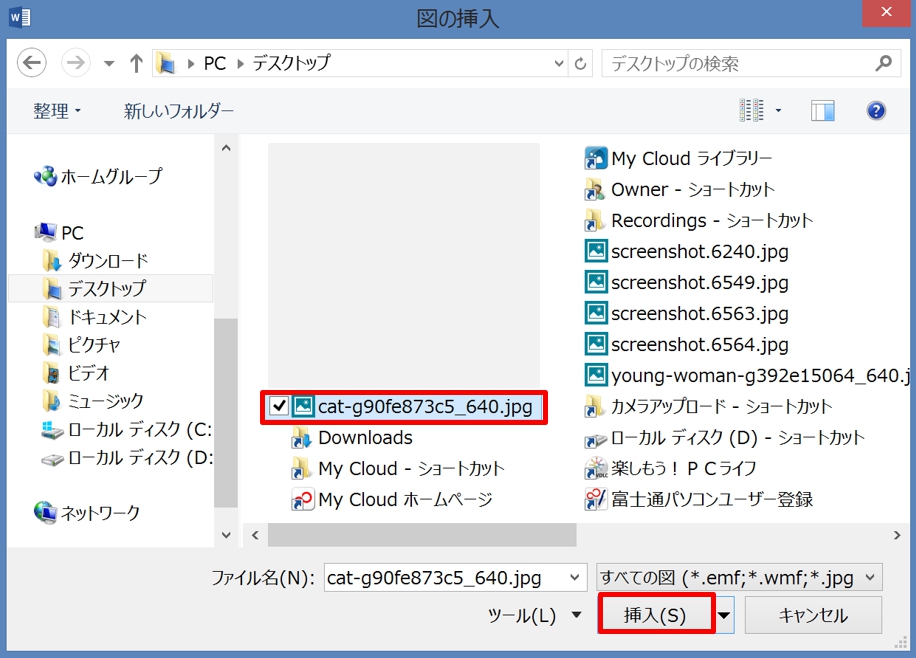Image resolution: width=916 pixels, height=658 pixels.
Task: Click the cat-g90fe873c5_640.jpg image file icon
Action: click(x=303, y=406)
